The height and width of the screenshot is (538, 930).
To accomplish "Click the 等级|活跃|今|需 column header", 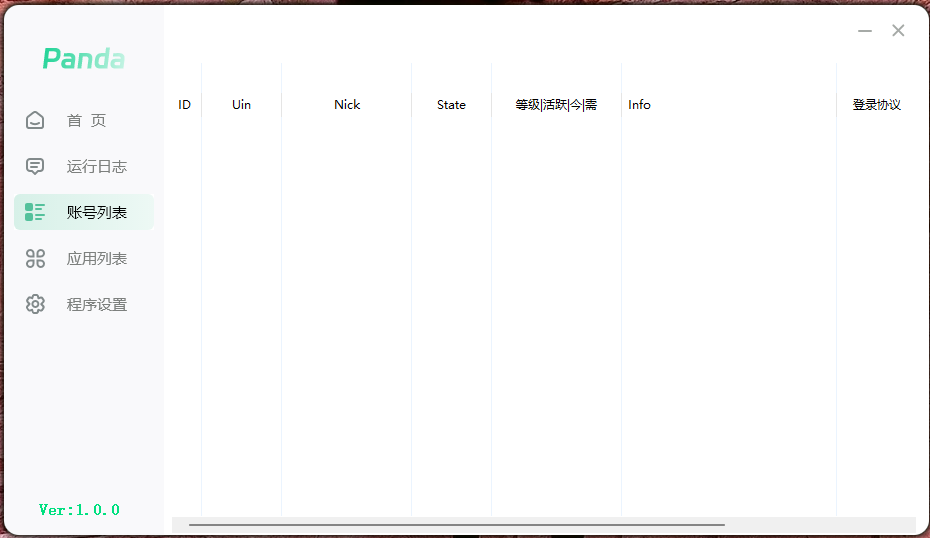I will (556, 105).
